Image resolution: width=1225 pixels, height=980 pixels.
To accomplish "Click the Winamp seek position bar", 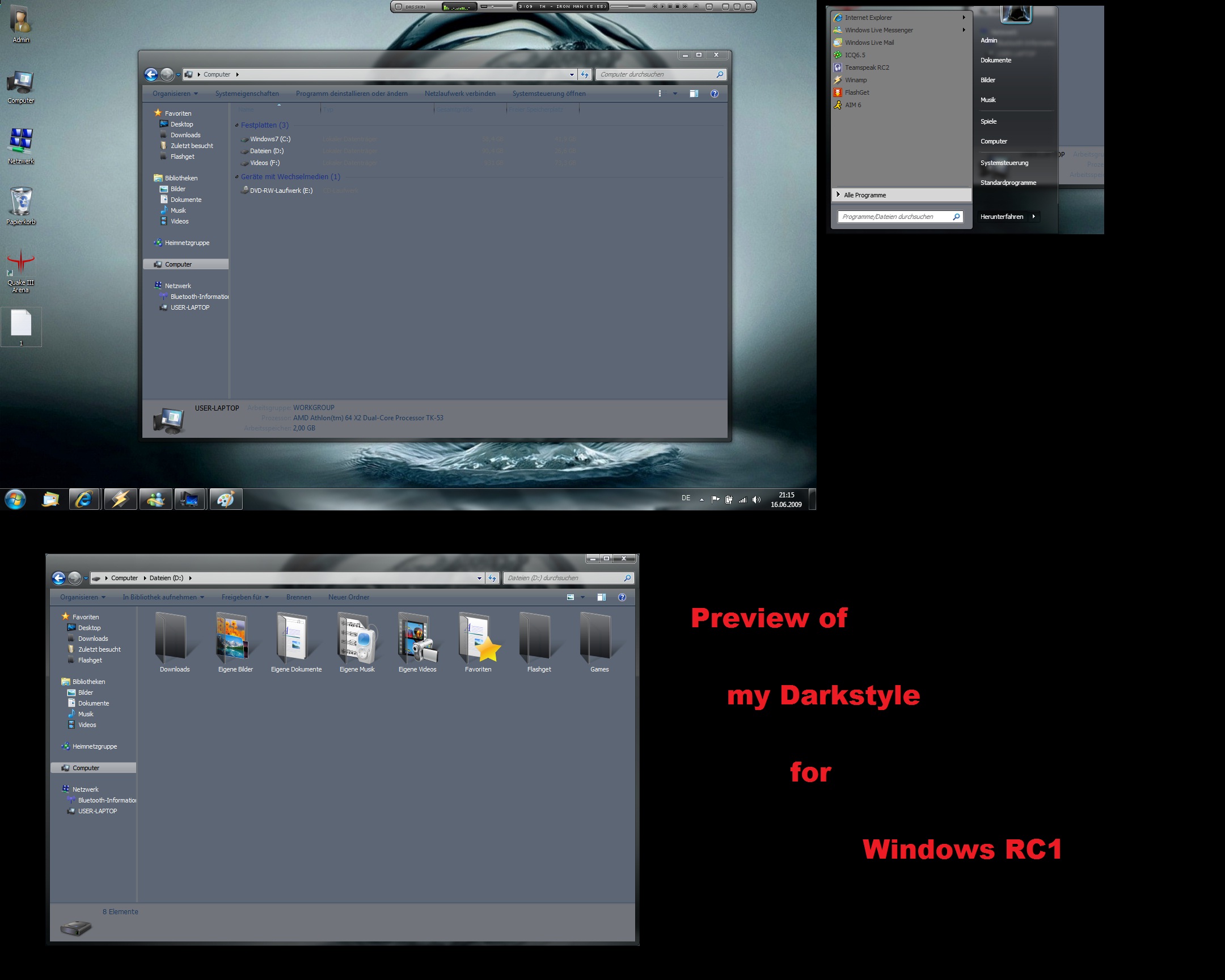I will click(628, 7).
